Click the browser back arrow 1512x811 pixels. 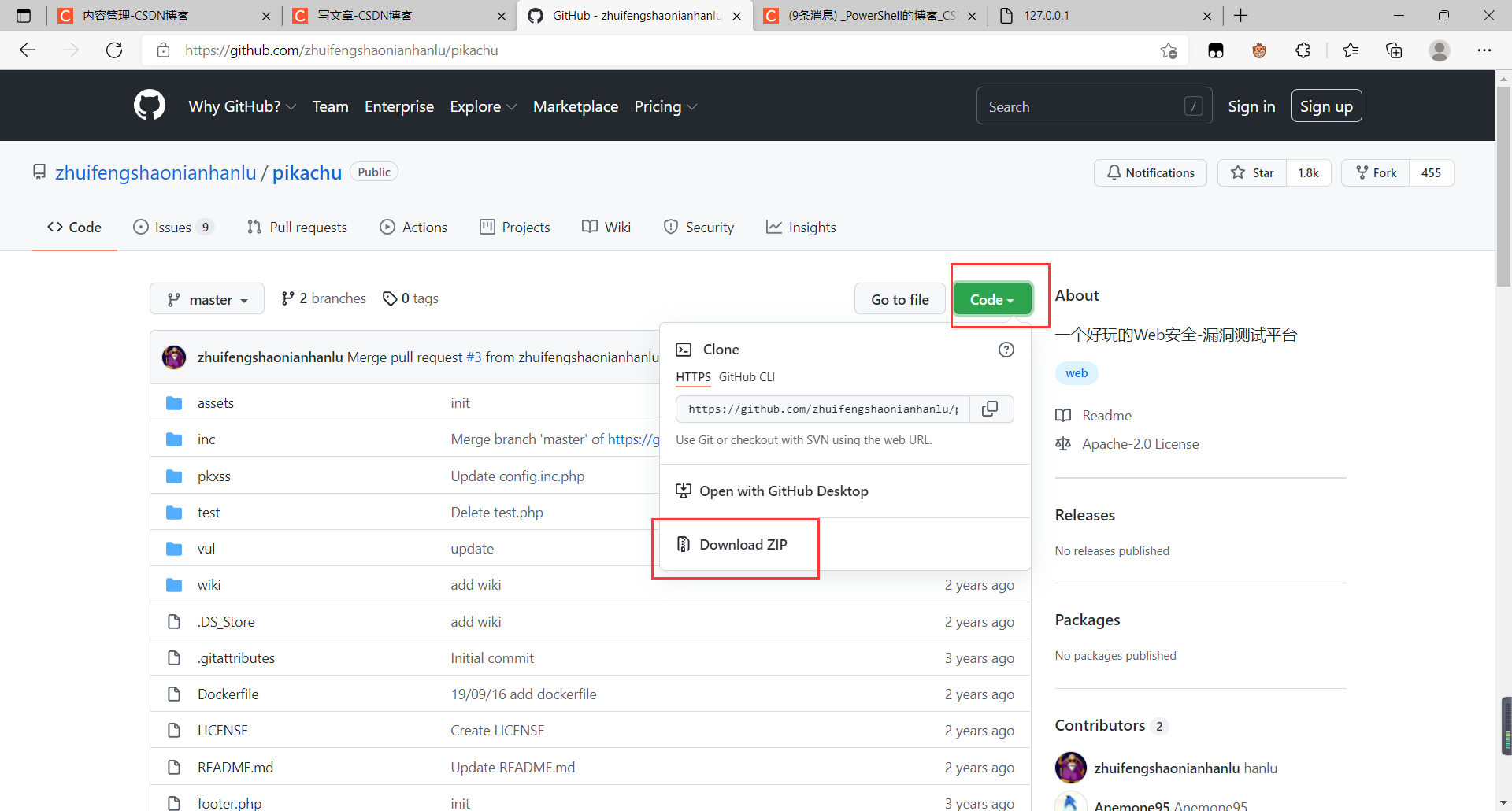pos(28,50)
